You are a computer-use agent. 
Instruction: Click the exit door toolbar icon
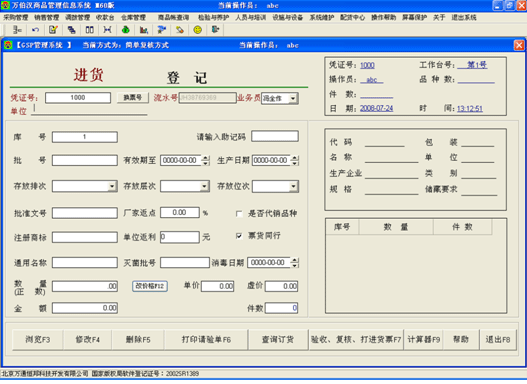click(x=215, y=30)
